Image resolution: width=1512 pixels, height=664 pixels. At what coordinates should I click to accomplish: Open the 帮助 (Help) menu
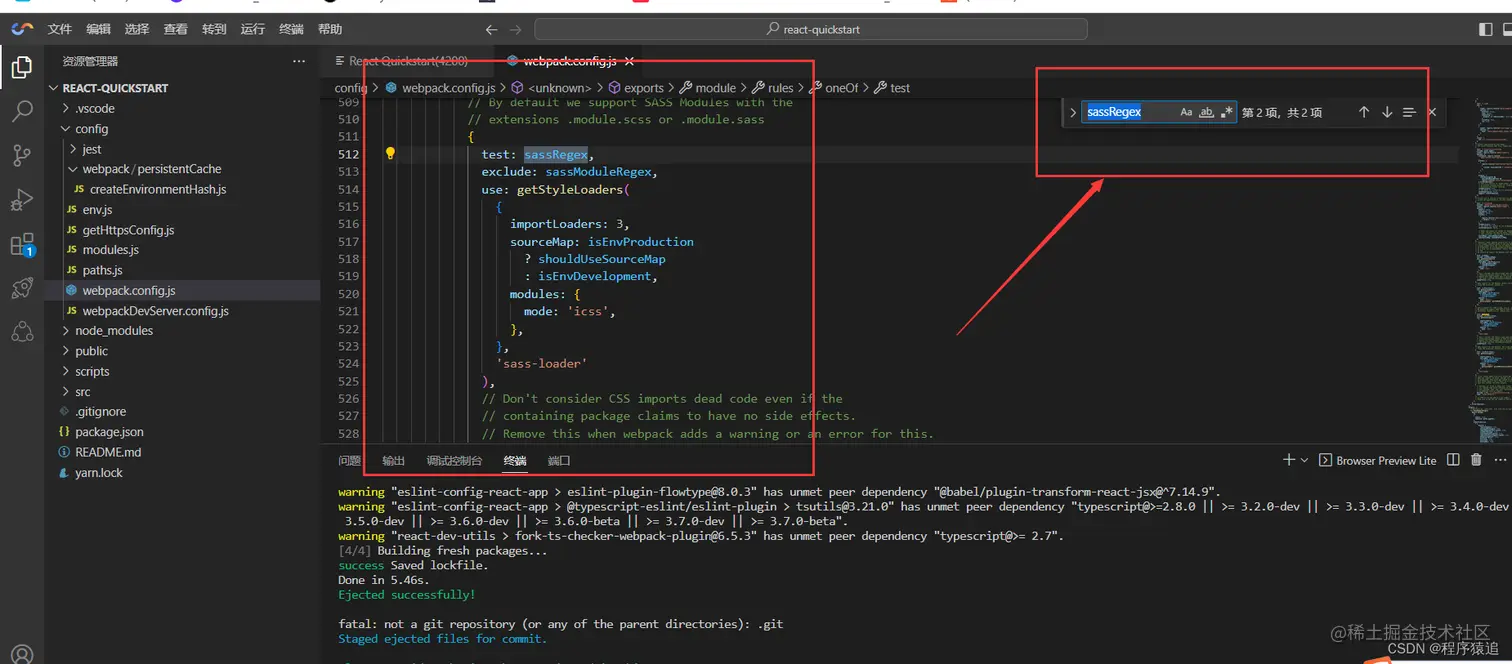coord(330,30)
